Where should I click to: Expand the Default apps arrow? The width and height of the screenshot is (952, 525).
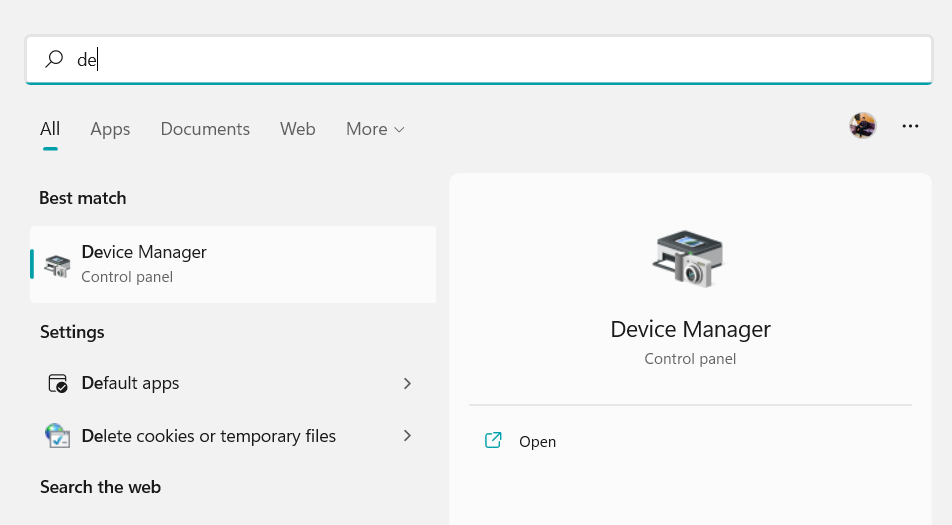407,384
